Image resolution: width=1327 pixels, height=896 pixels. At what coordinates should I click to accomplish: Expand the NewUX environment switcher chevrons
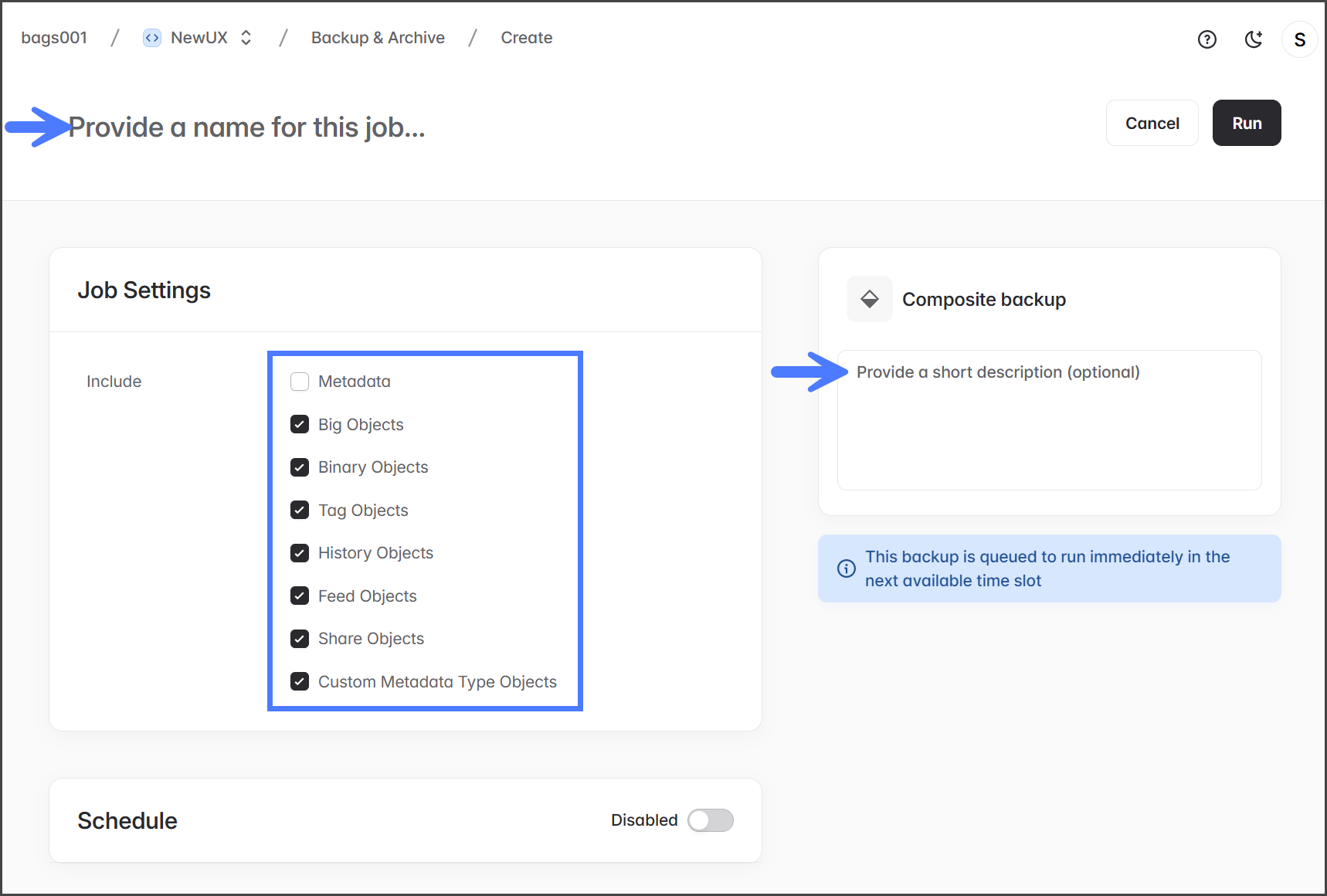click(246, 38)
